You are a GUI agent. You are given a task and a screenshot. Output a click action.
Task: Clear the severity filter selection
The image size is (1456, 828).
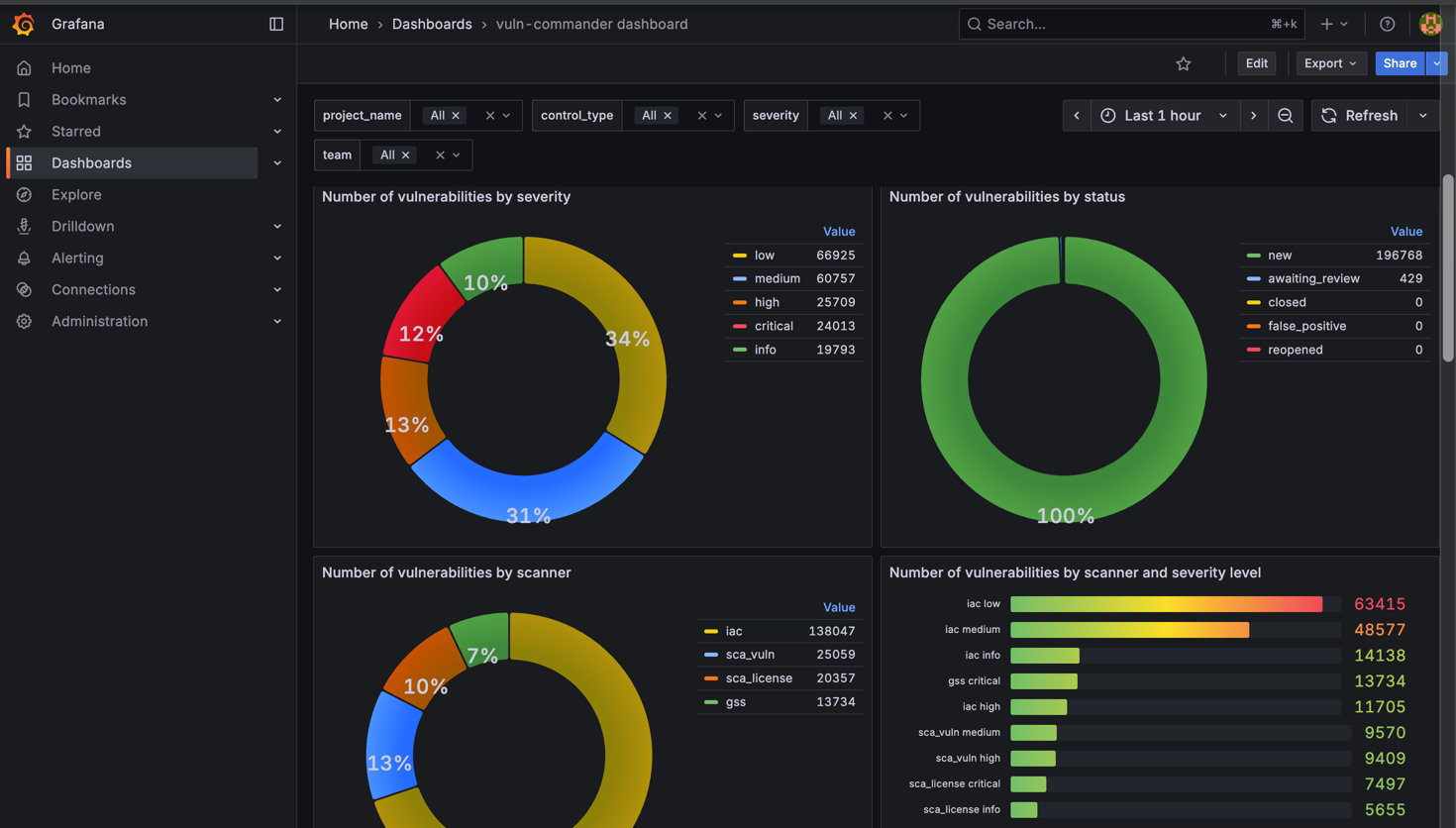(x=887, y=116)
